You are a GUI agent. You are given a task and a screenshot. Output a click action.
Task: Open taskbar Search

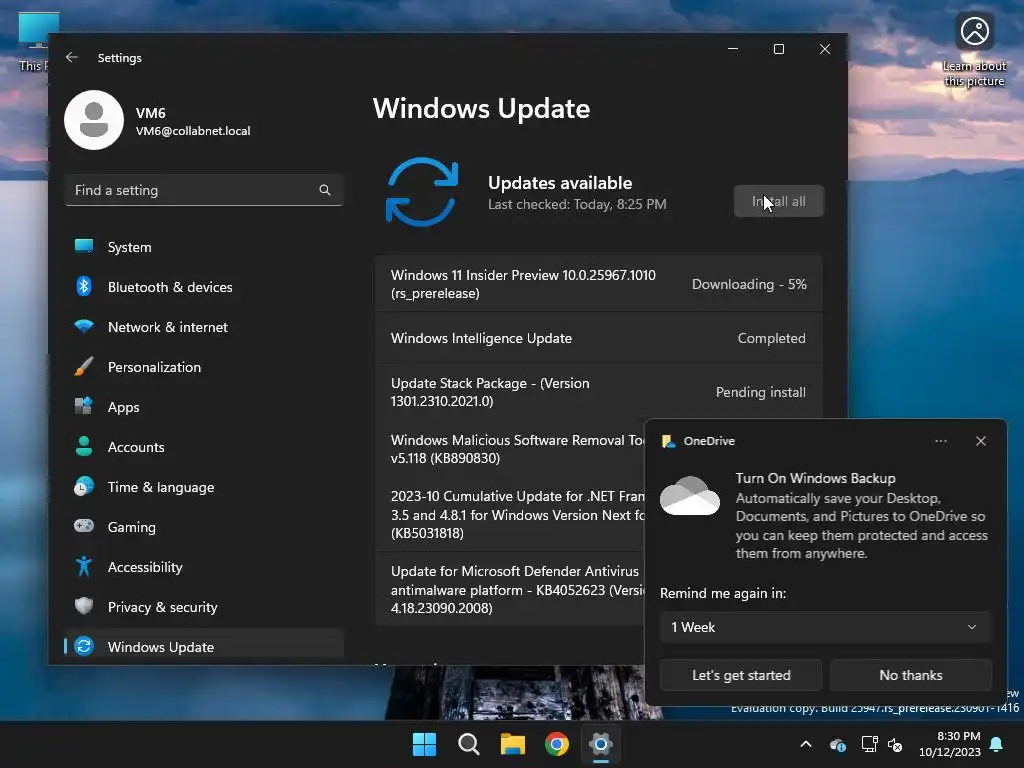pyautogui.click(x=468, y=744)
